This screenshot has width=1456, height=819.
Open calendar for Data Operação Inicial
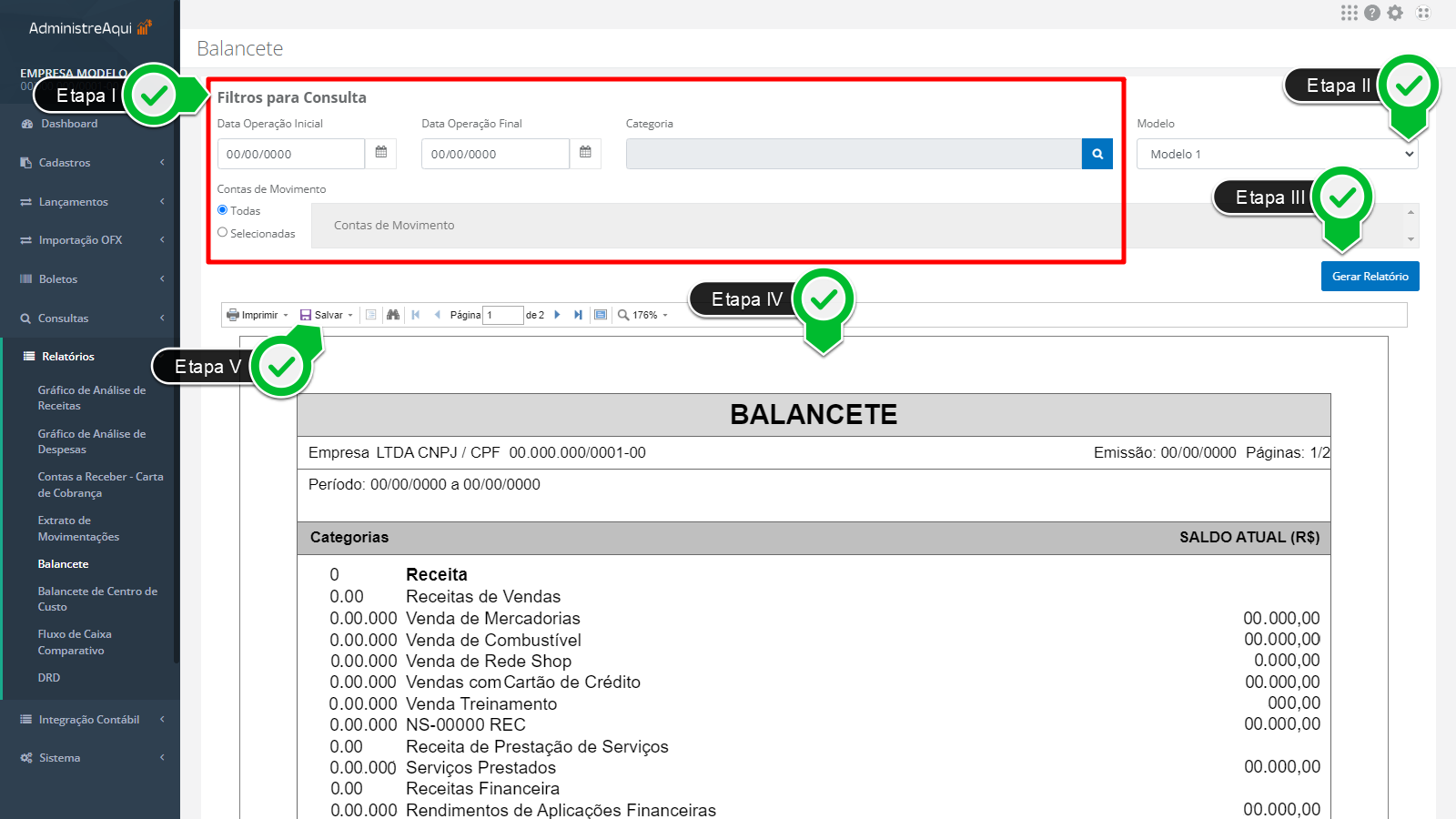[x=380, y=153]
